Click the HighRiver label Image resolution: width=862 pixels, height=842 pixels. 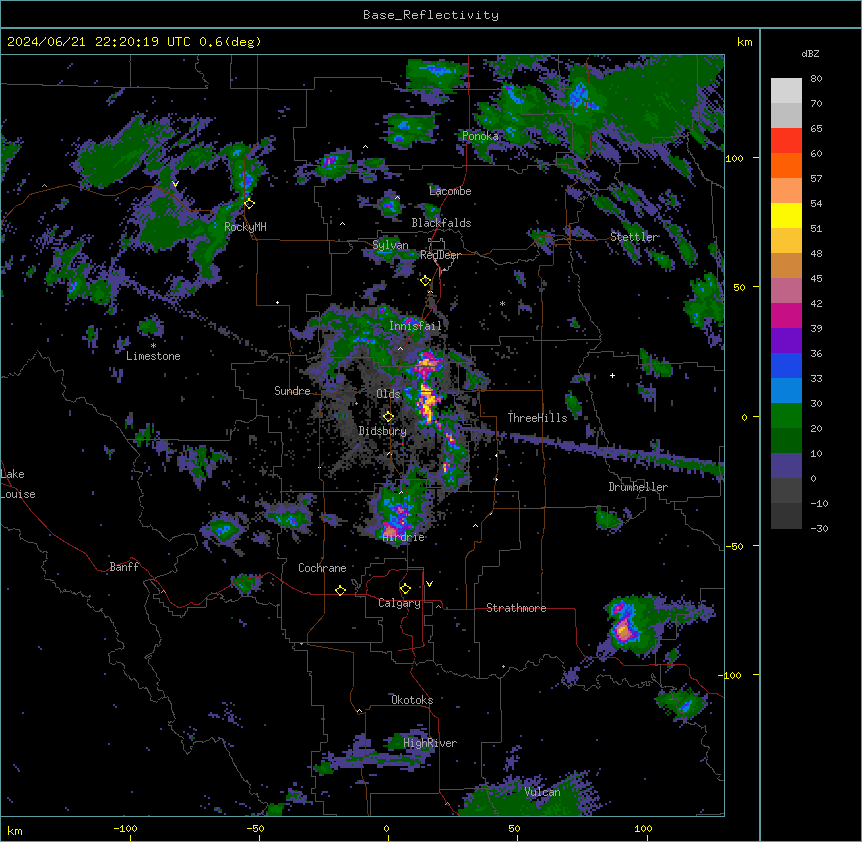coord(430,743)
